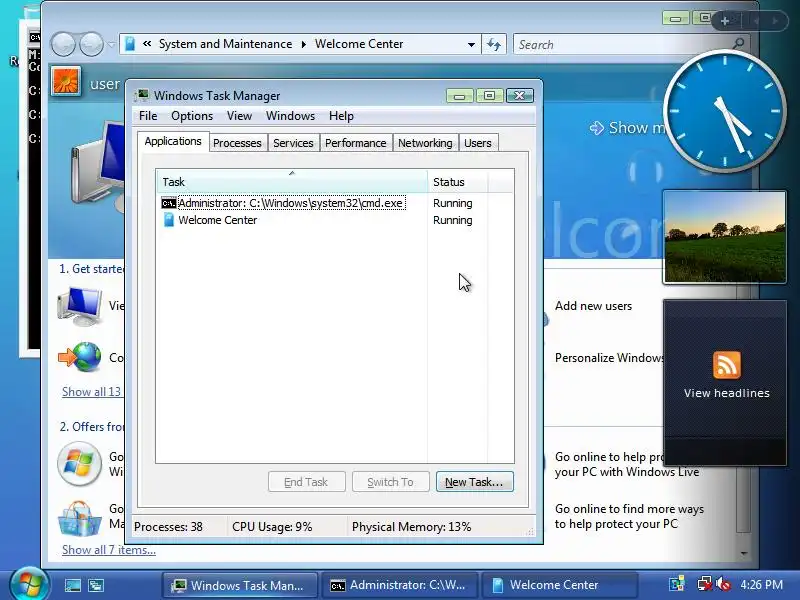Click the Windows Sidebar tray icon
The height and width of the screenshot is (600, 800).
tap(677, 584)
